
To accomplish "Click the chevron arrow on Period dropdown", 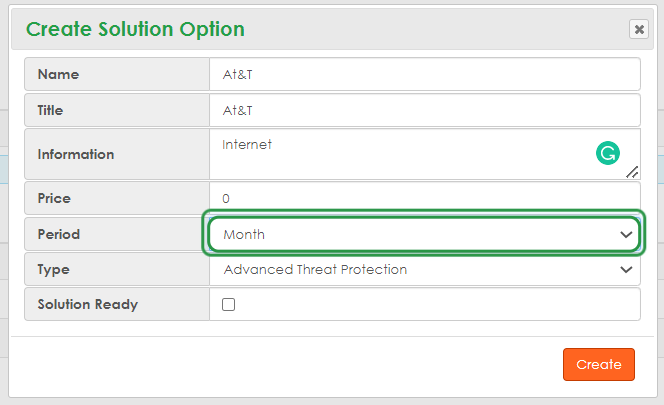I will (x=627, y=234).
